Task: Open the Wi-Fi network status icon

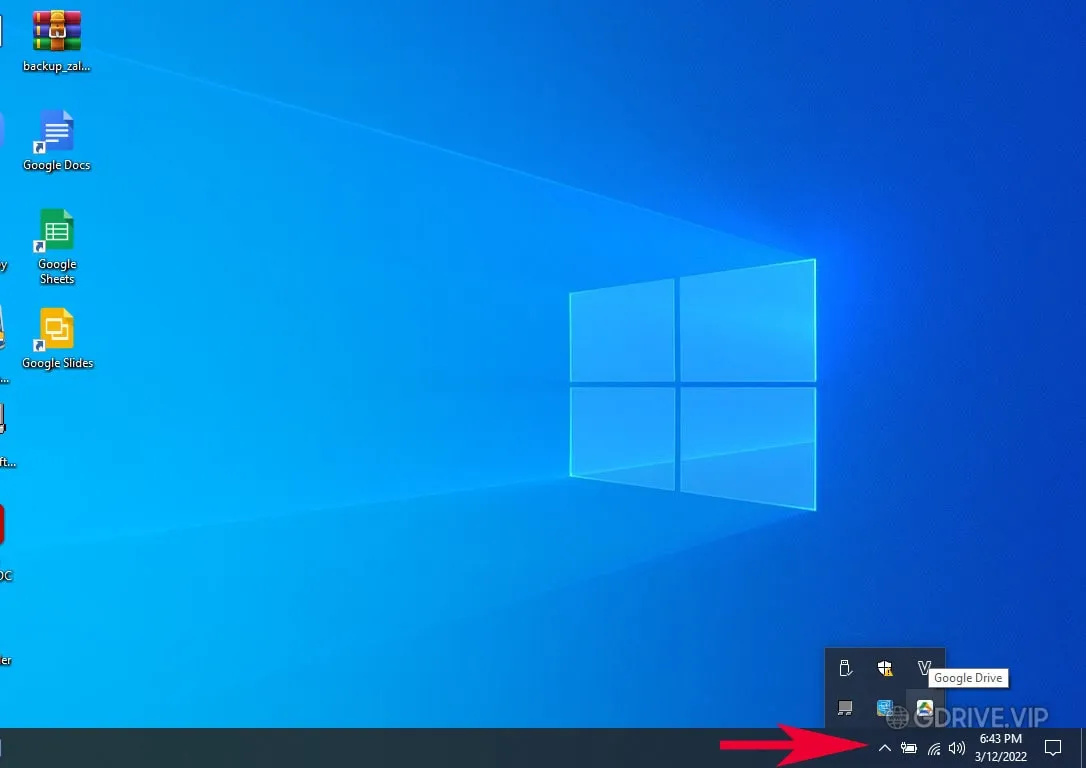Action: (x=933, y=747)
